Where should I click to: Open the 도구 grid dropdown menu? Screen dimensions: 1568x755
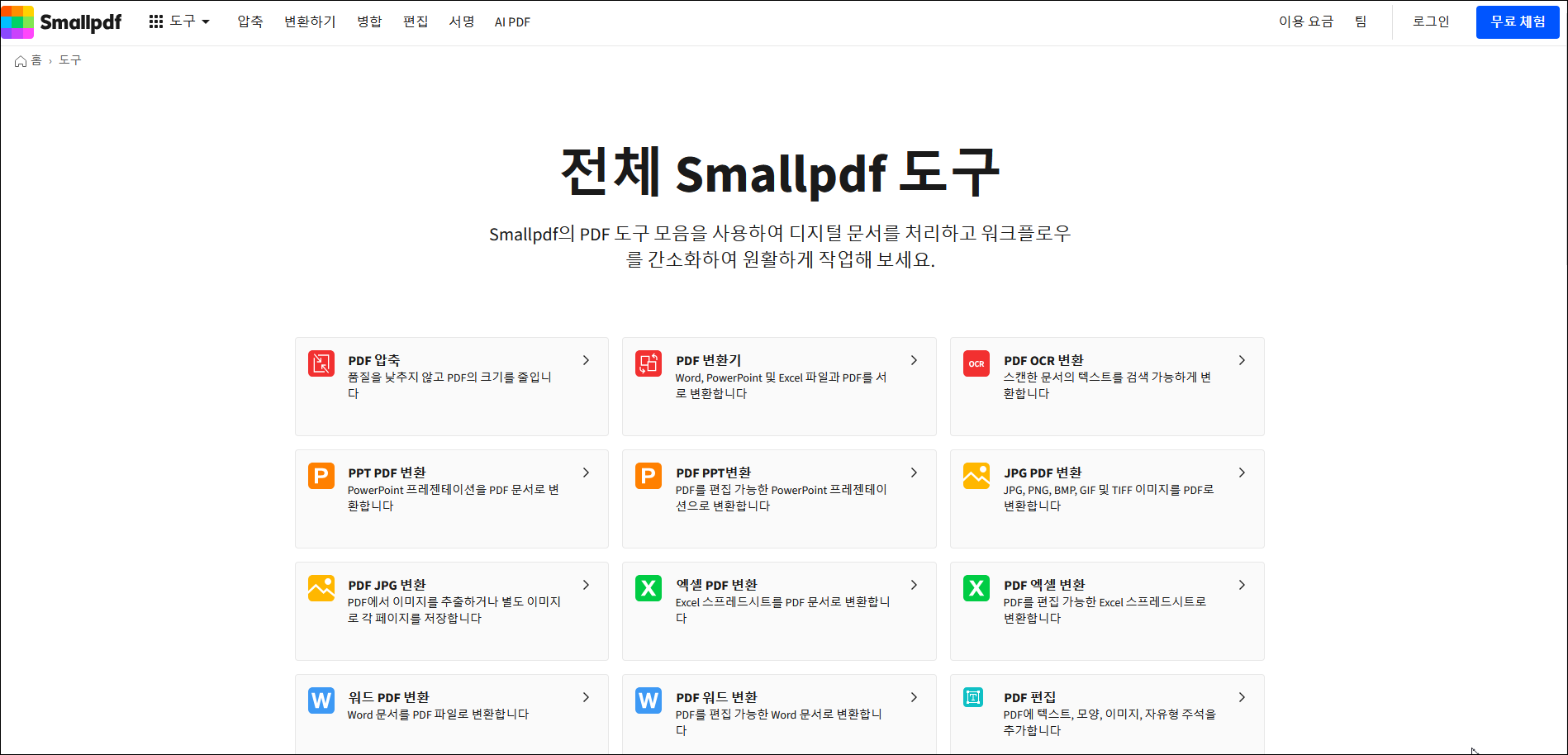pos(179,21)
